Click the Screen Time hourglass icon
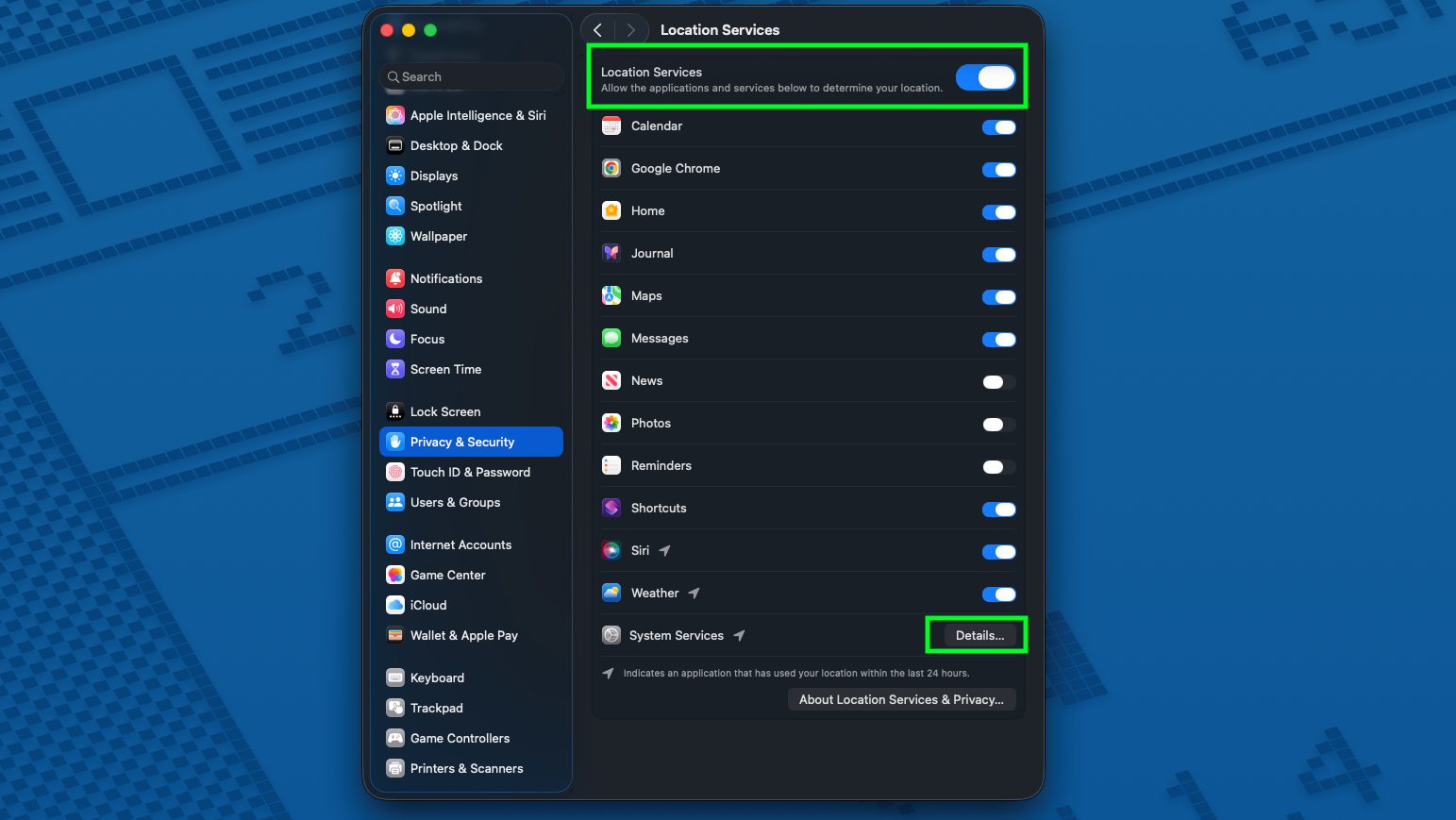The image size is (1456, 820). coord(395,369)
